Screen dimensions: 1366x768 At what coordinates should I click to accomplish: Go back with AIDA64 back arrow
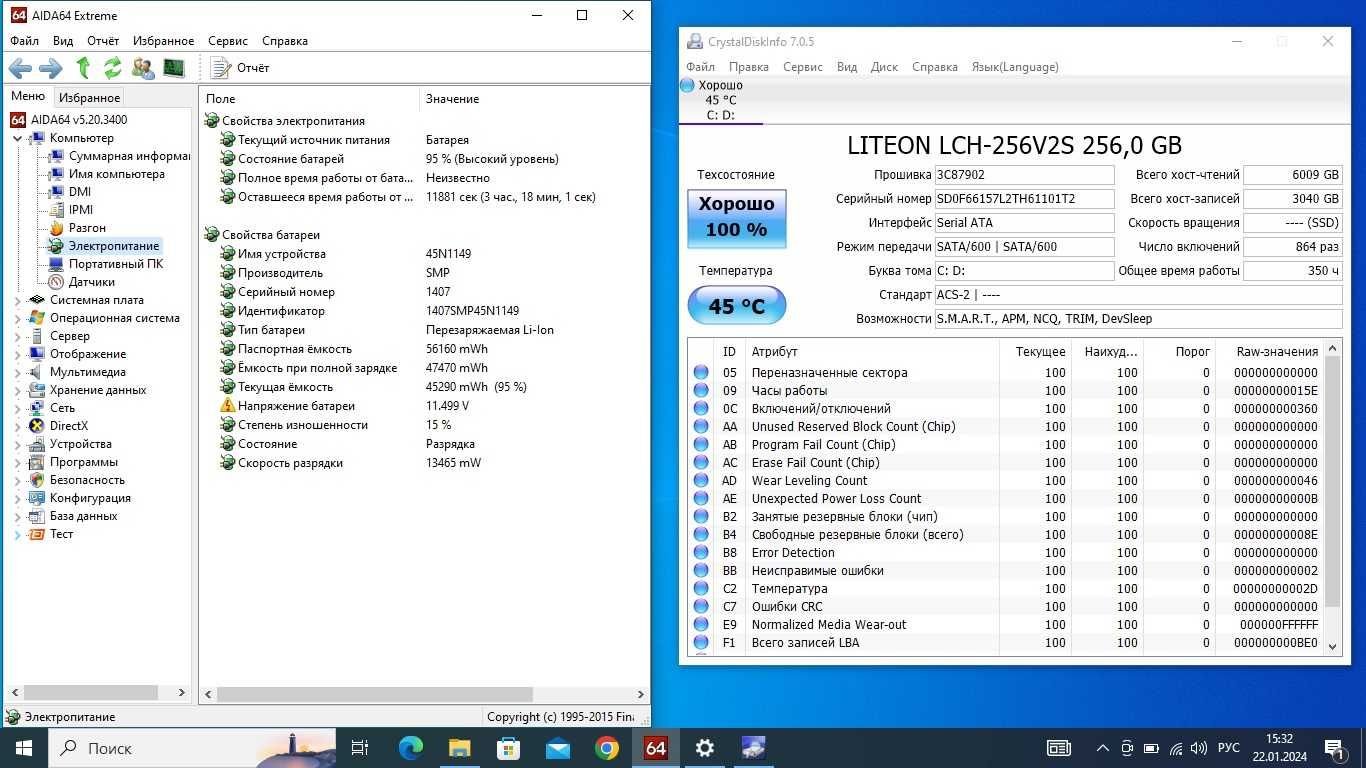point(21,68)
